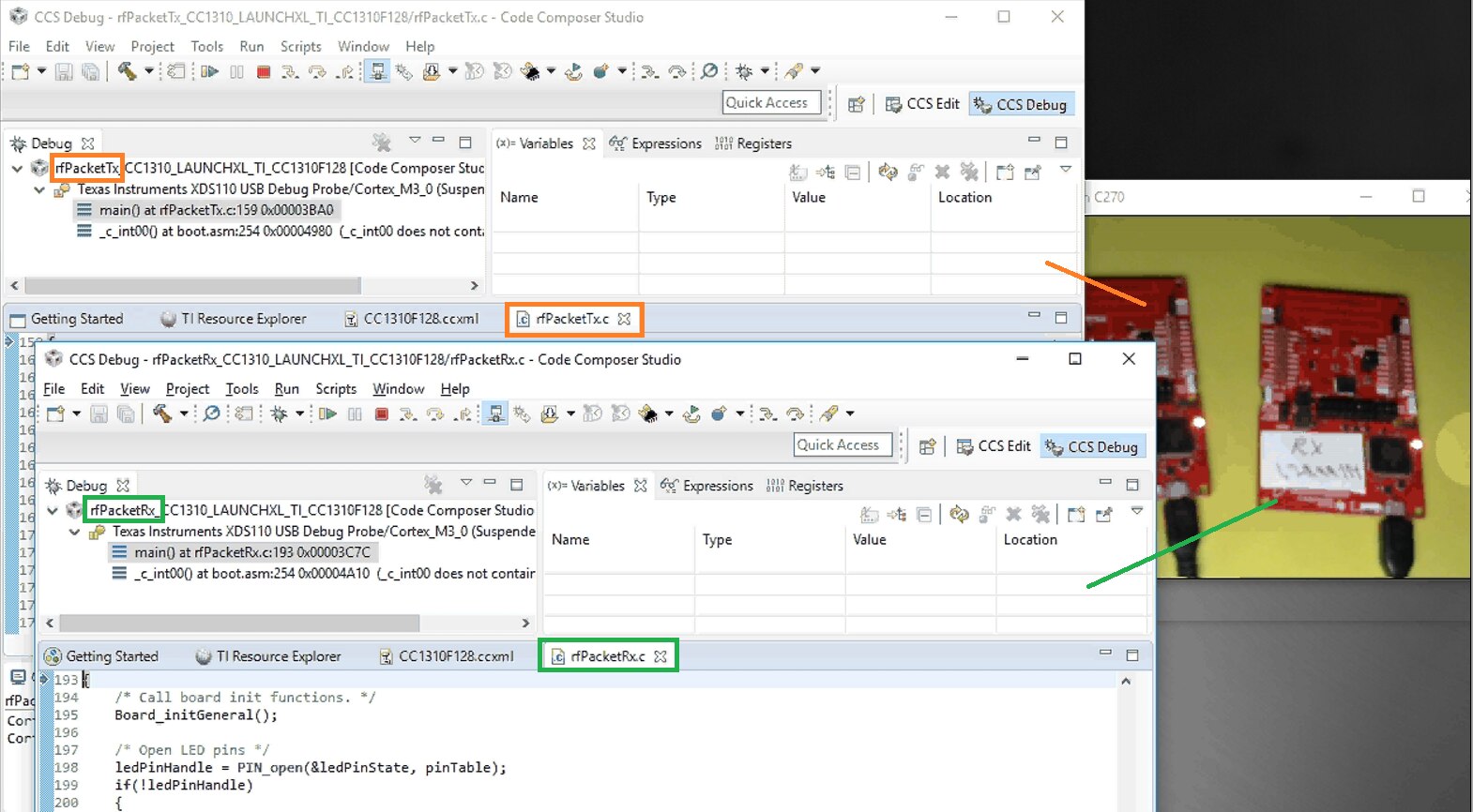The width and height of the screenshot is (1473, 812).
Task: Click Step Over in the rfPacketRx window toolbar
Action: 435,414
